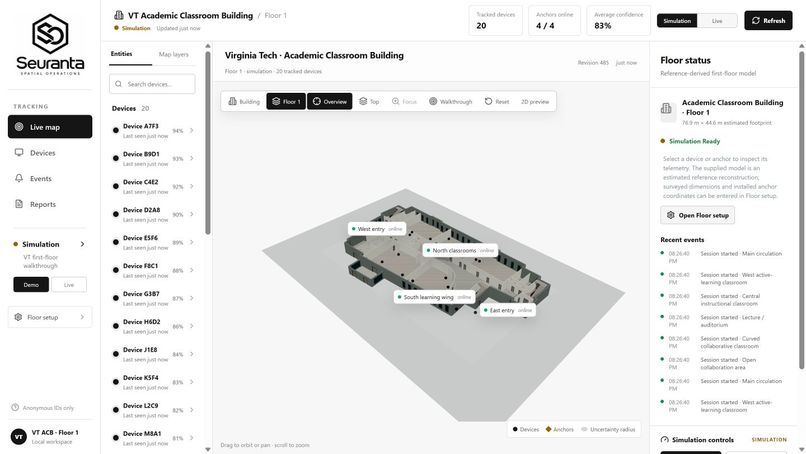The width and height of the screenshot is (806, 454).
Task: Switch to the Map layers tab
Action: [x=173, y=54]
